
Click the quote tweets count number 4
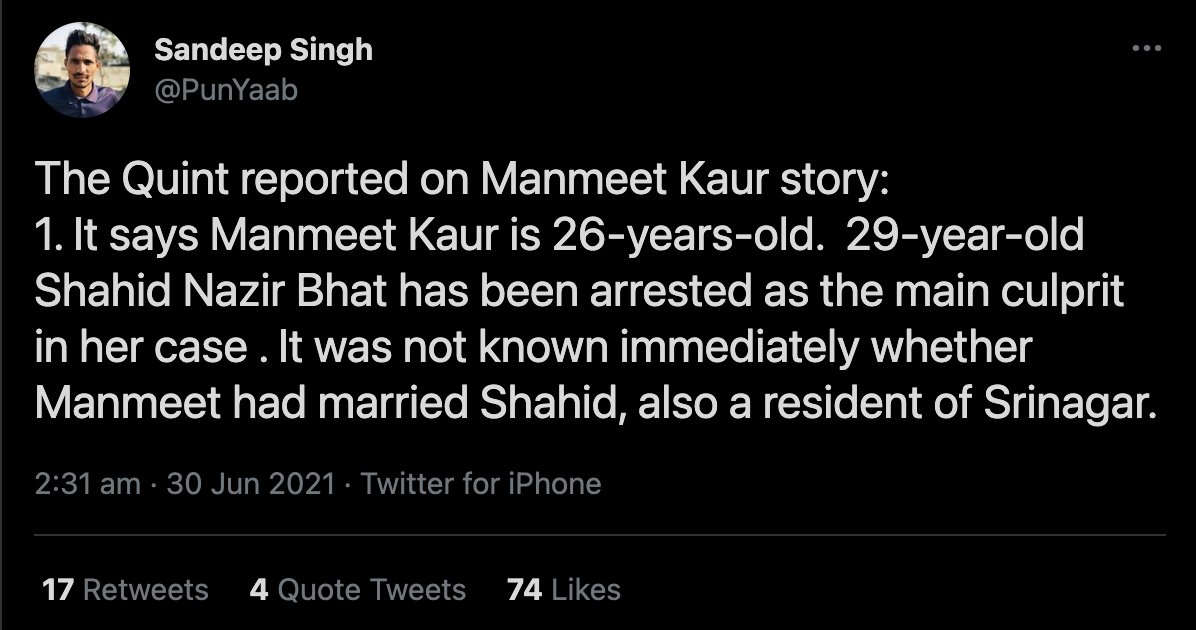click(259, 589)
